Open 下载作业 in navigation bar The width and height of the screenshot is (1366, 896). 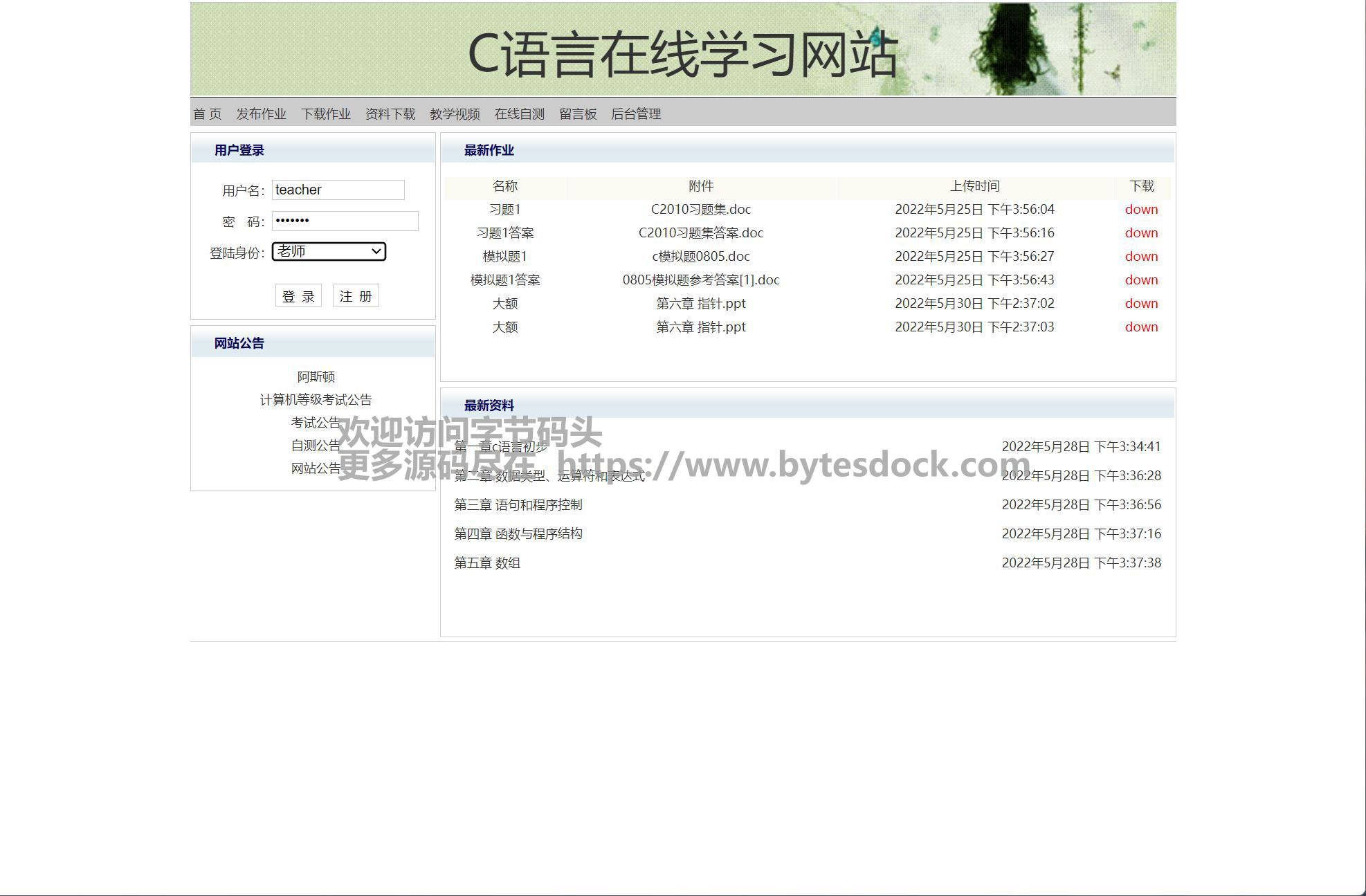point(325,114)
